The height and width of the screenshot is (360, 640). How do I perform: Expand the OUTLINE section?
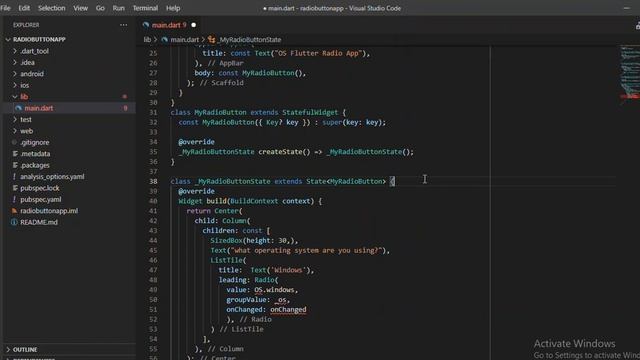click(x=25, y=350)
